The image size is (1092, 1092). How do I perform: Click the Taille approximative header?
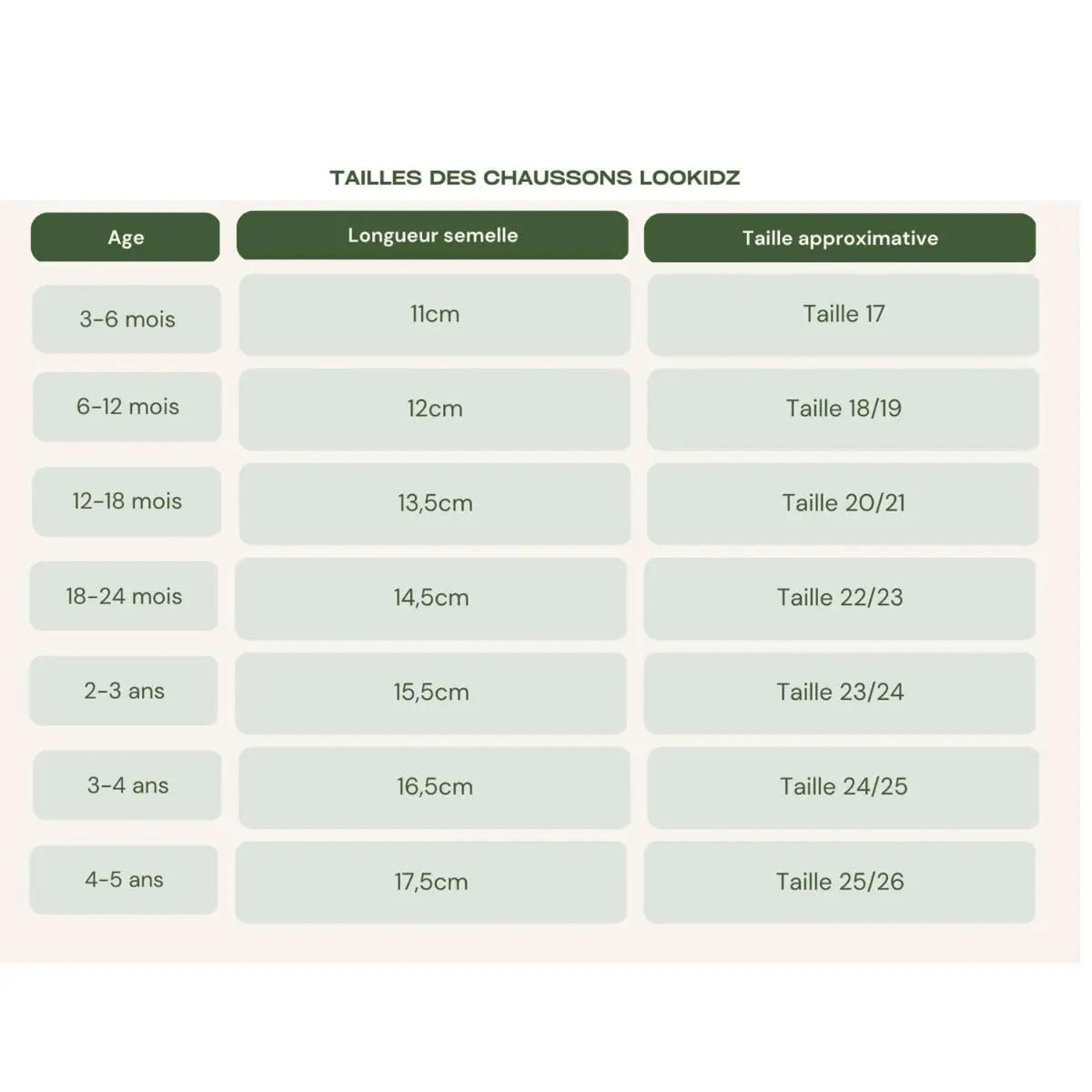(x=840, y=238)
